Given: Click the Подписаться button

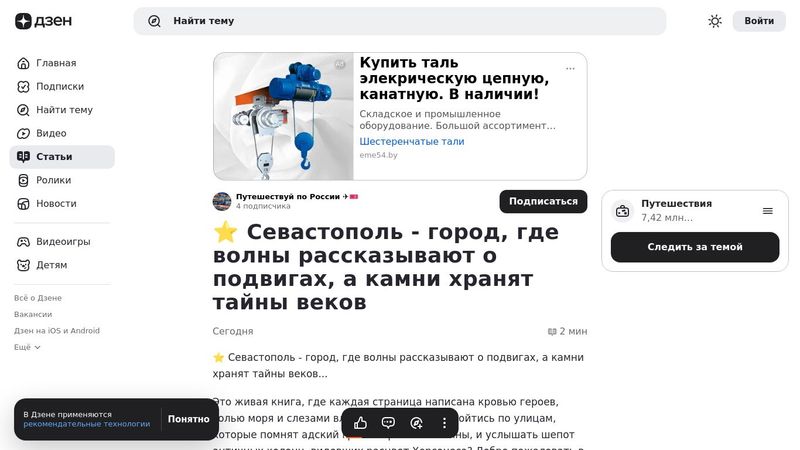Looking at the screenshot, I should coord(543,202).
